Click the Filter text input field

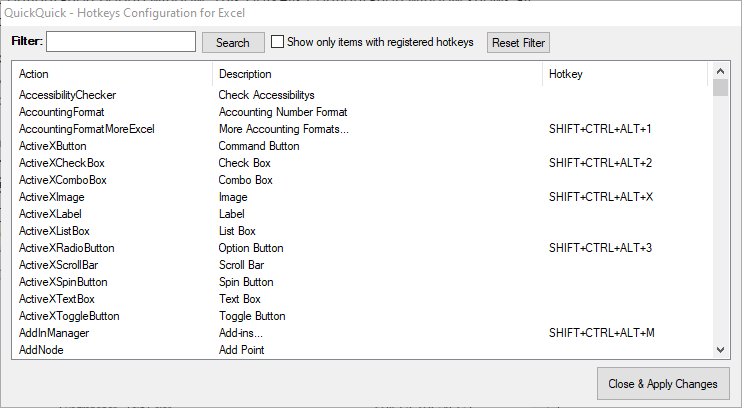120,42
